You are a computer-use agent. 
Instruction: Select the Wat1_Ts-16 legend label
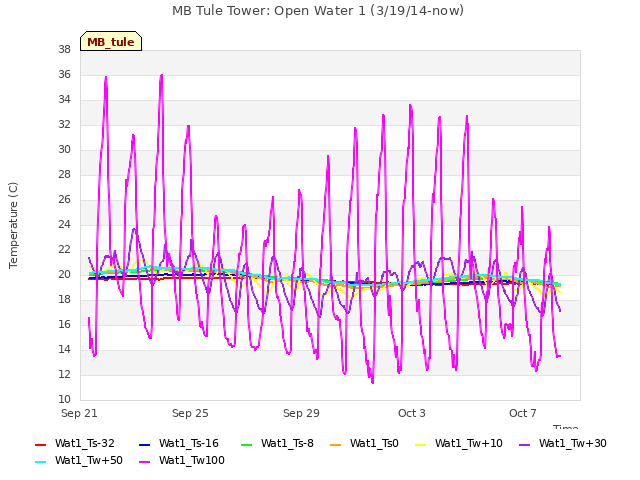[189, 443]
